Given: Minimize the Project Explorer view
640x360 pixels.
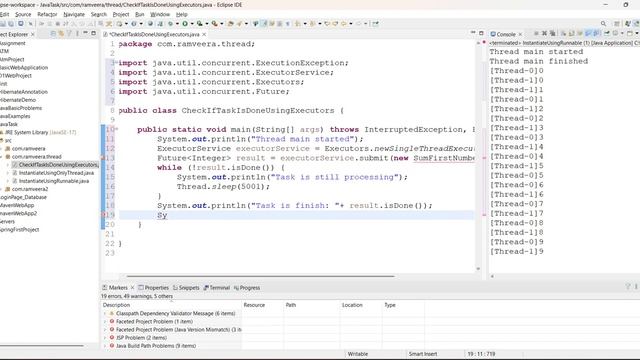Looking at the screenshot, I should coord(85,33).
